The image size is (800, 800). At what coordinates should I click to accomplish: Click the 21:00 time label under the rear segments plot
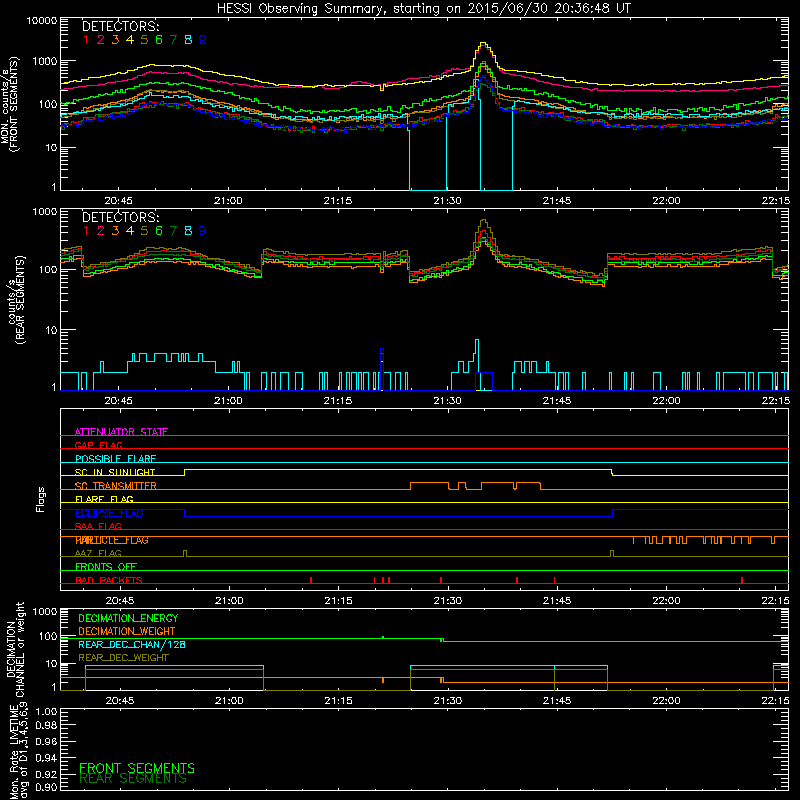tap(228, 401)
